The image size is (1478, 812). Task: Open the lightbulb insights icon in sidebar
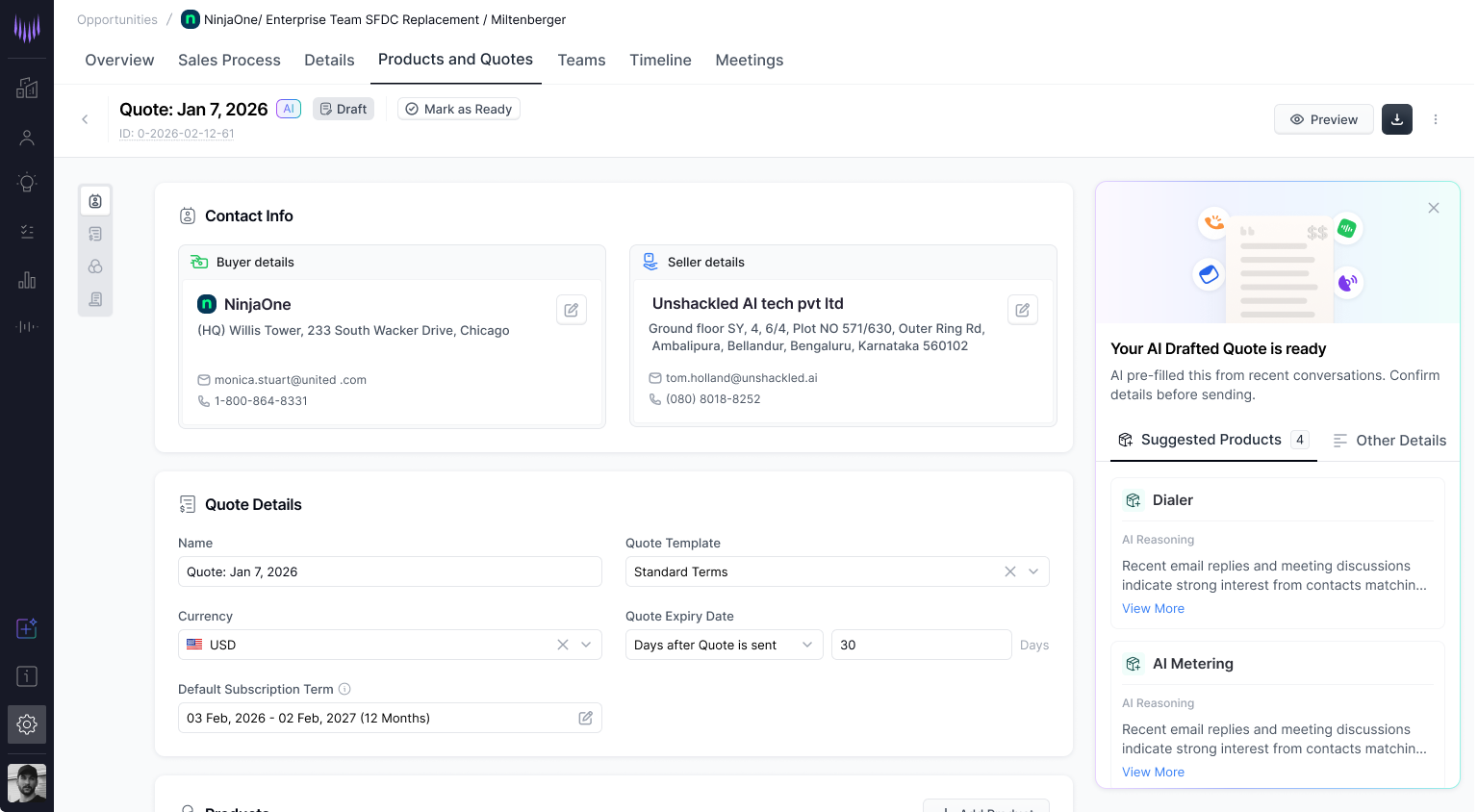(27, 183)
